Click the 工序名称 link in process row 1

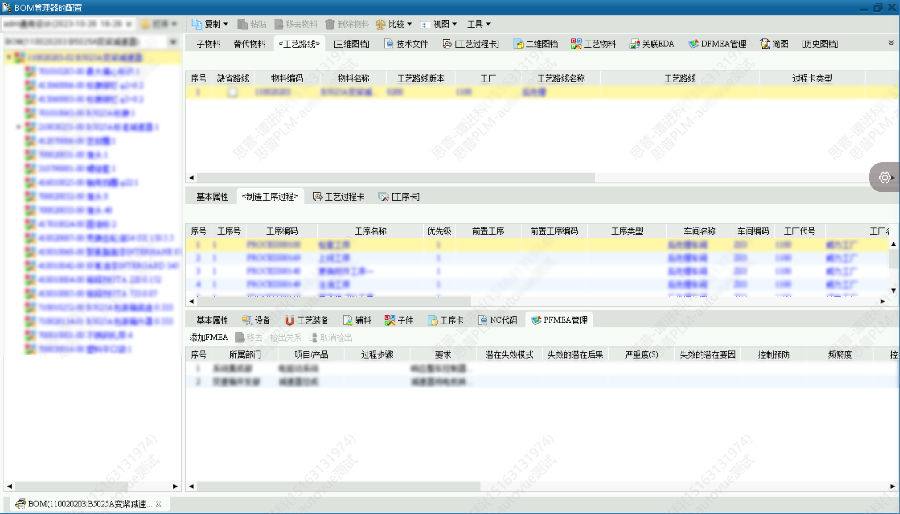334,245
